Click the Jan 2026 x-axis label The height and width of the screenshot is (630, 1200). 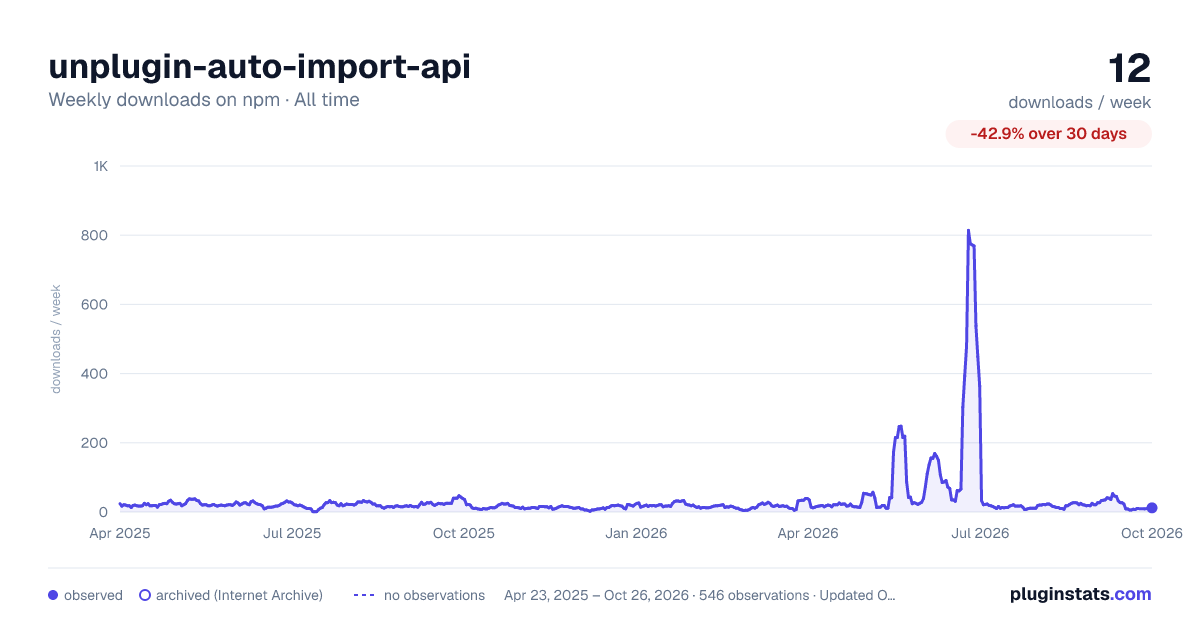(636, 533)
